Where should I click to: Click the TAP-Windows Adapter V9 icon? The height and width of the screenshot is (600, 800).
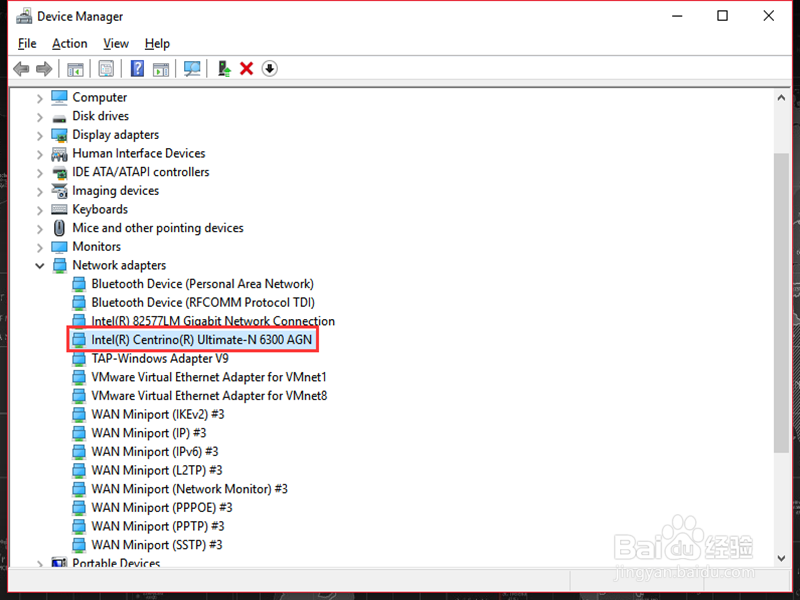(79, 359)
